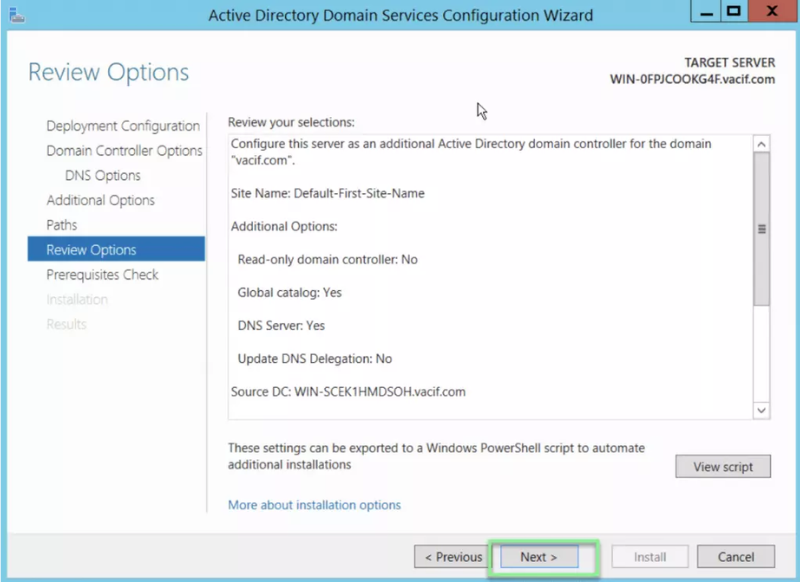Click the disabled Install button
Viewport: 800px width, 582px height.
click(650, 556)
